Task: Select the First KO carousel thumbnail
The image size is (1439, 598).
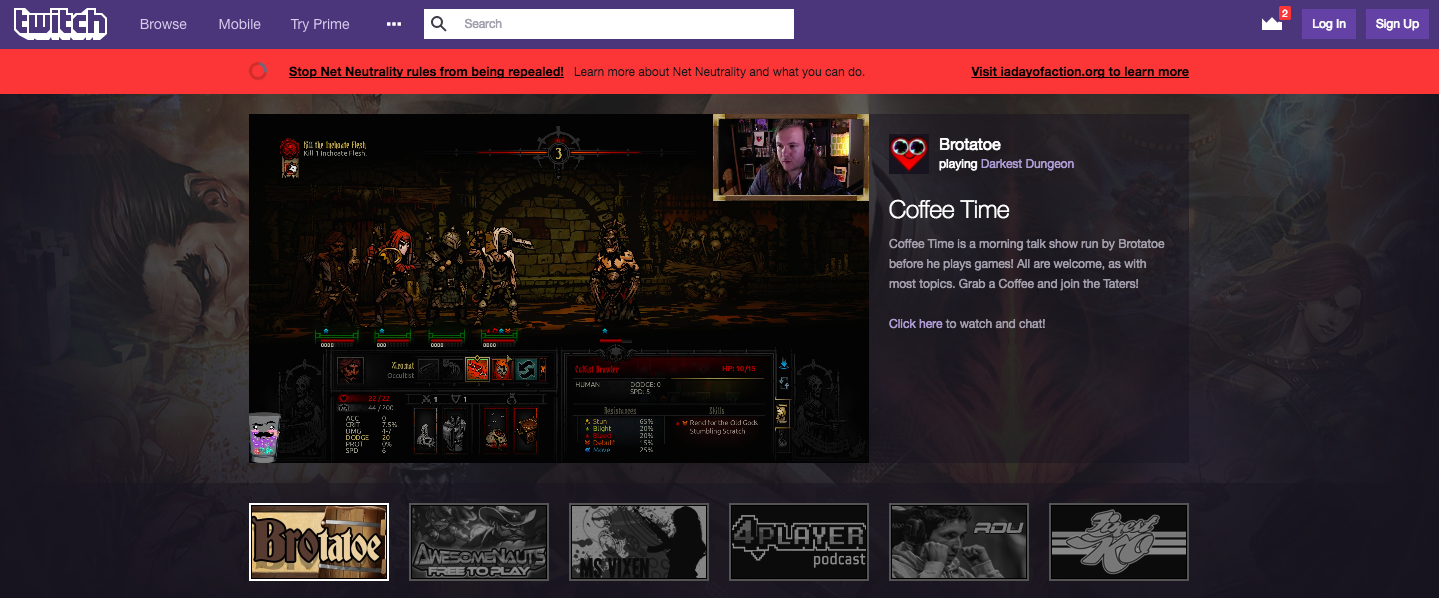Action: (1119, 542)
